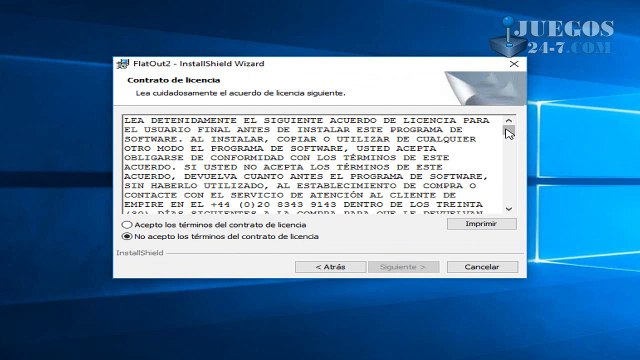Viewport: 640px width, 360px height.
Task: Click inside the license agreement text box
Action: (x=313, y=164)
